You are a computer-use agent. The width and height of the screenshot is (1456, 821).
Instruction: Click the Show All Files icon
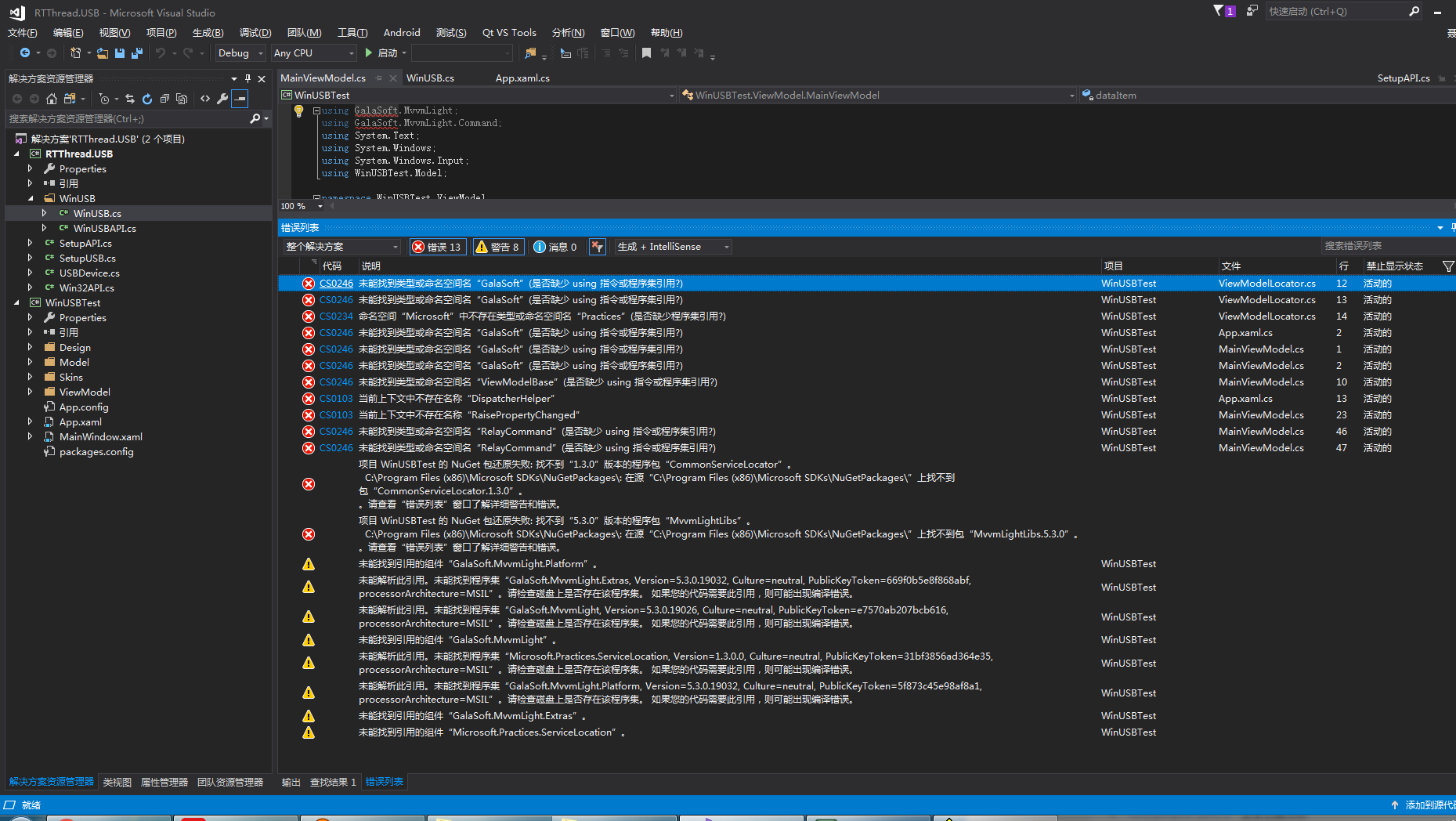[182, 99]
